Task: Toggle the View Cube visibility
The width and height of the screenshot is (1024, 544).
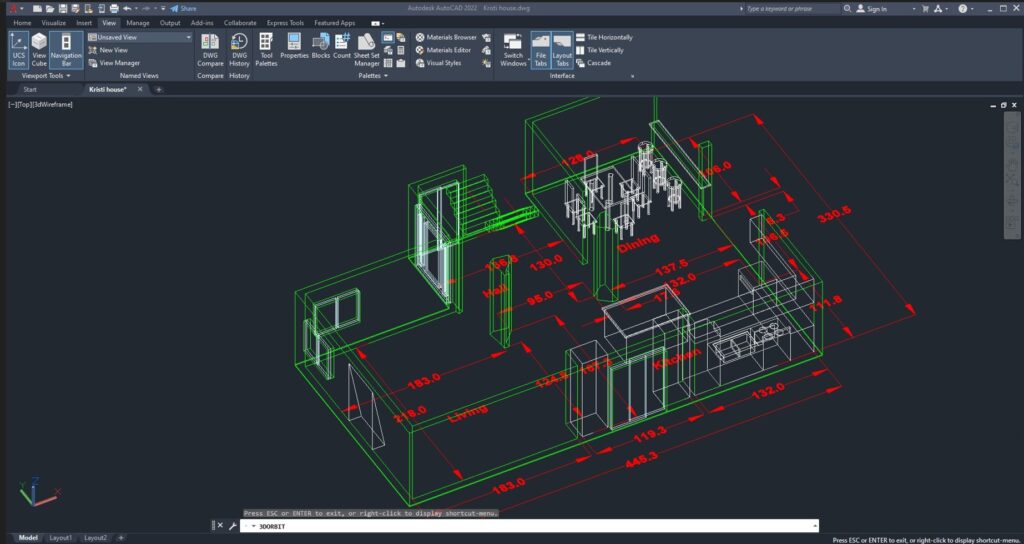Action: coord(39,48)
